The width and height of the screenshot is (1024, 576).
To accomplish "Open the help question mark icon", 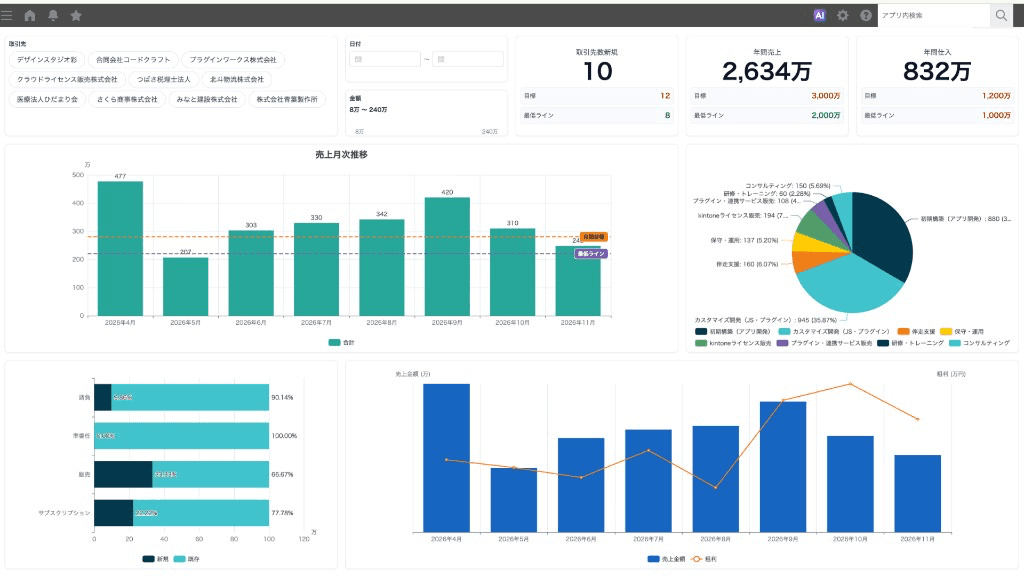I will click(866, 15).
